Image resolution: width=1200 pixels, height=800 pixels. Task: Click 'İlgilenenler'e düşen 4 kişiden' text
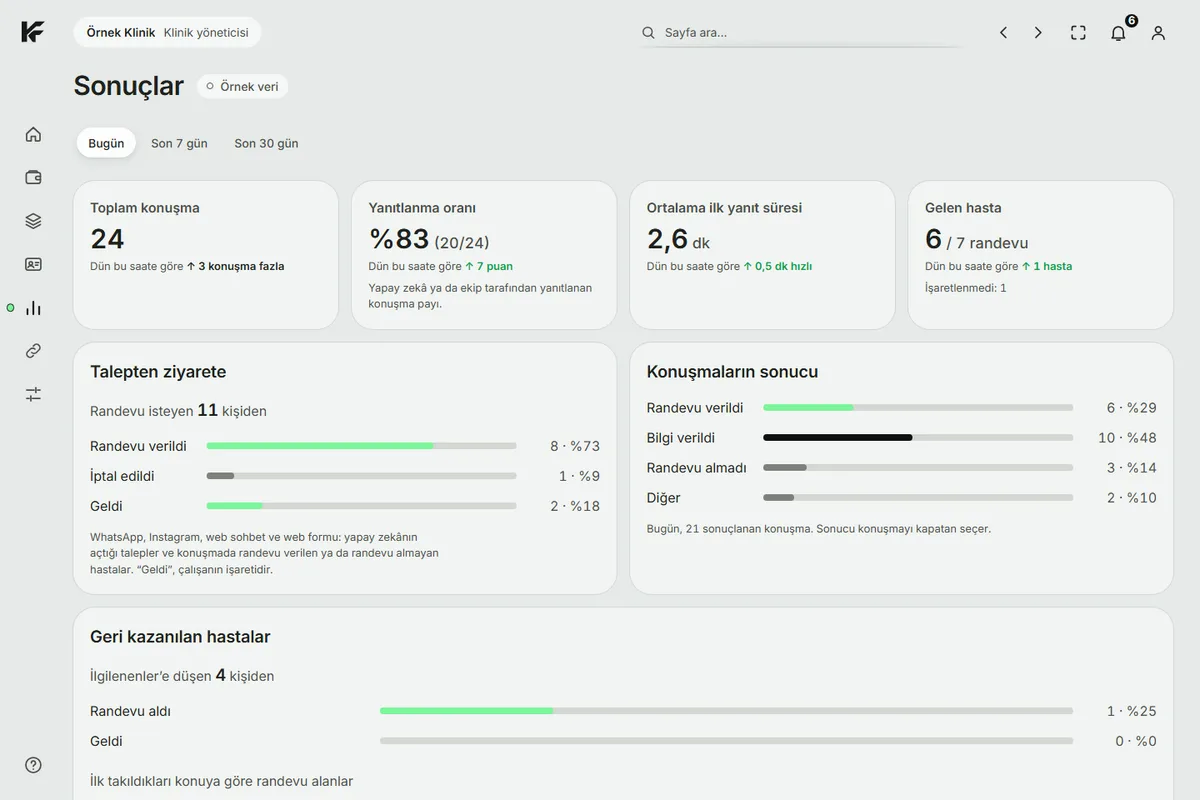pyautogui.click(x=182, y=675)
